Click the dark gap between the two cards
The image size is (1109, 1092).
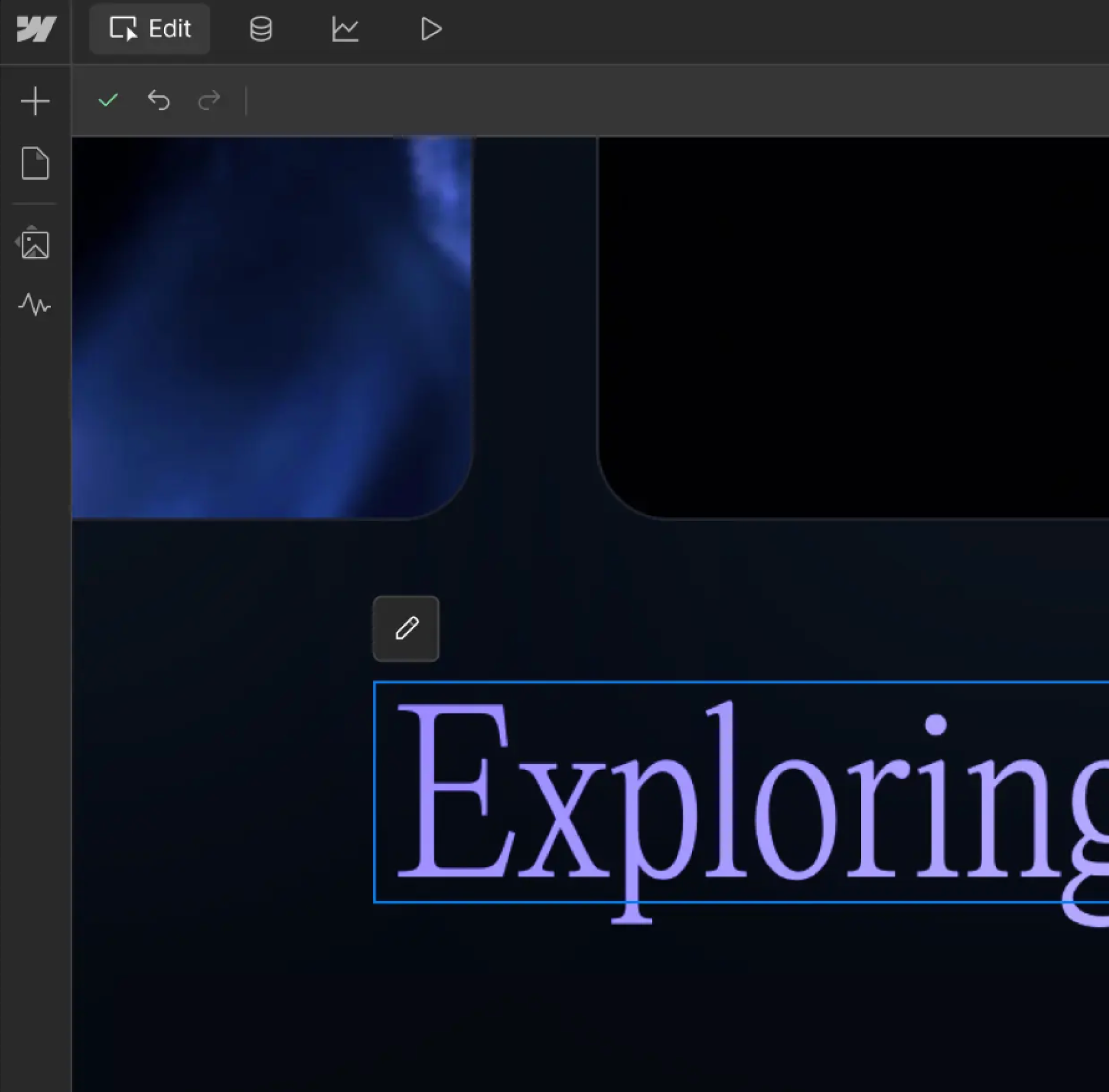pyautogui.click(x=535, y=326)
